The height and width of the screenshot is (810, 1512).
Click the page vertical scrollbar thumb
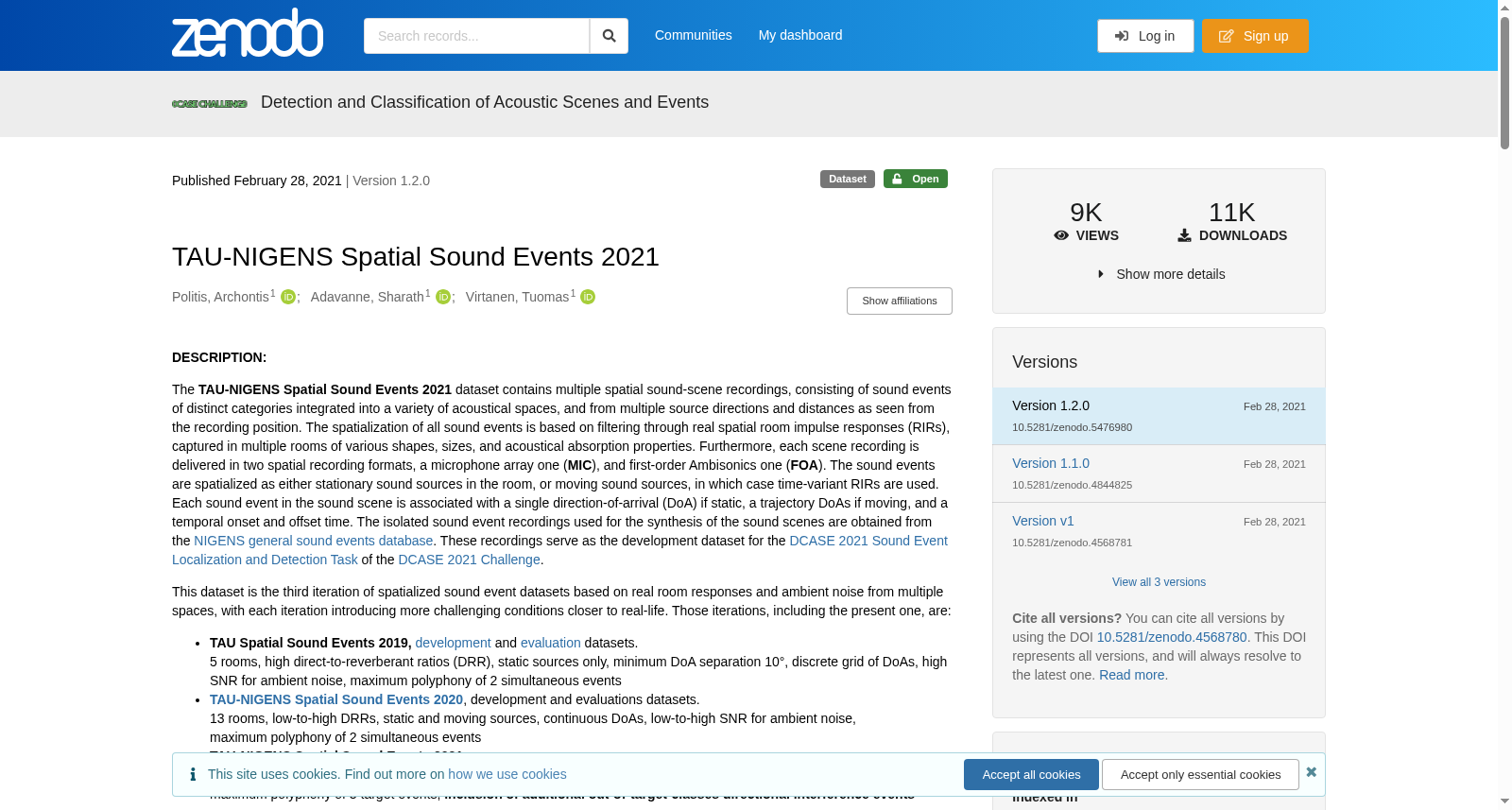coord(1504,83)
